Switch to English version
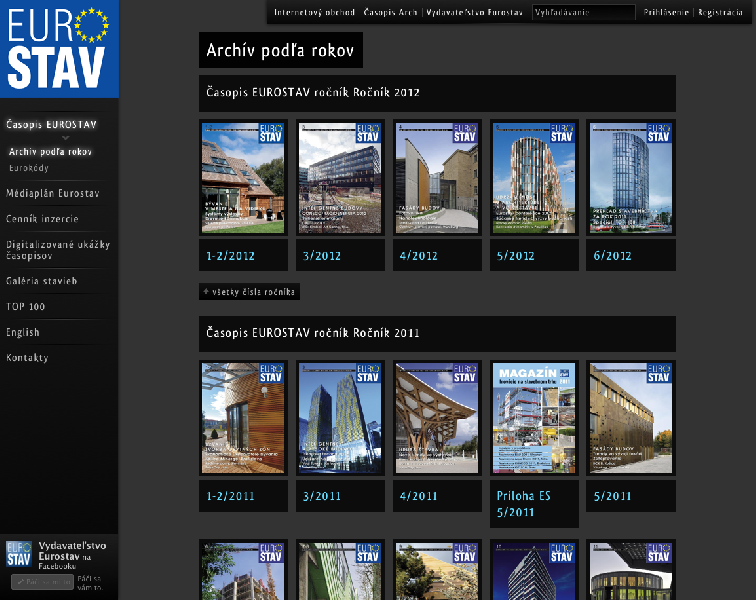The height and width of the screenshot is (600, 756). coord(23,332)
